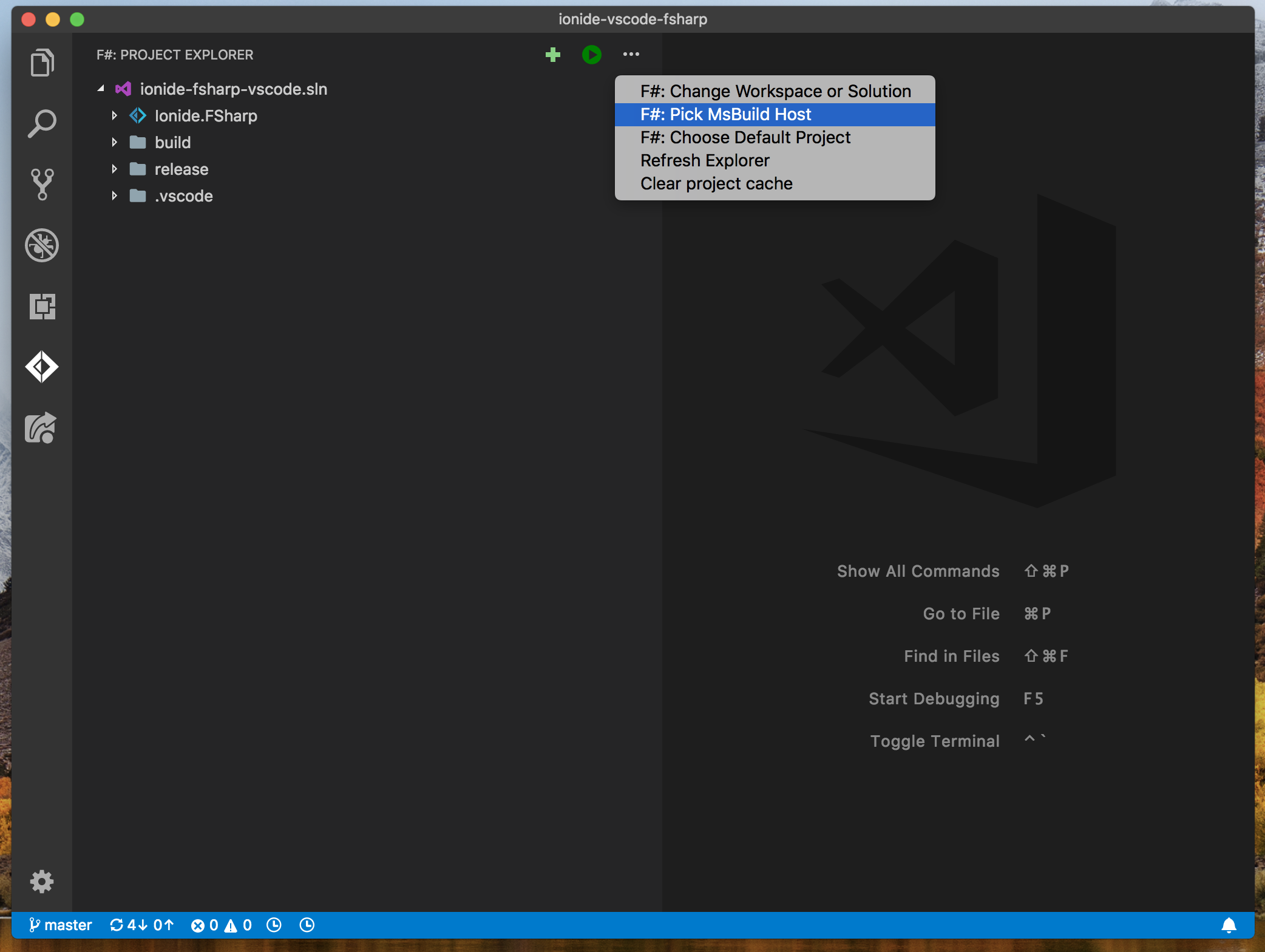The height and width of the screenshot is (952, 1265).
Task: Click the build folder icon
Action: 138,143
